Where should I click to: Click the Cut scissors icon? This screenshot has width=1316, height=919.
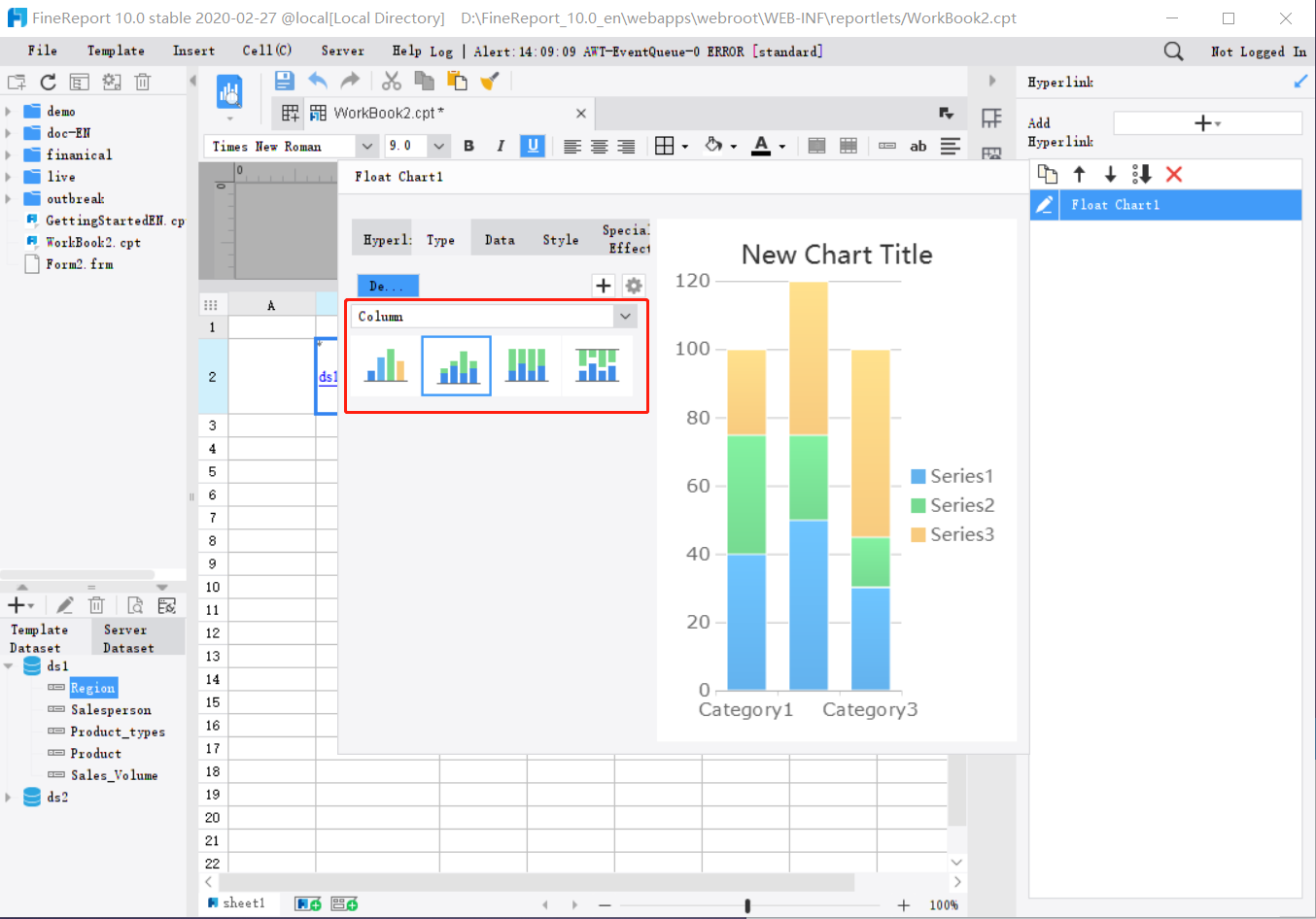coord(392,81)
